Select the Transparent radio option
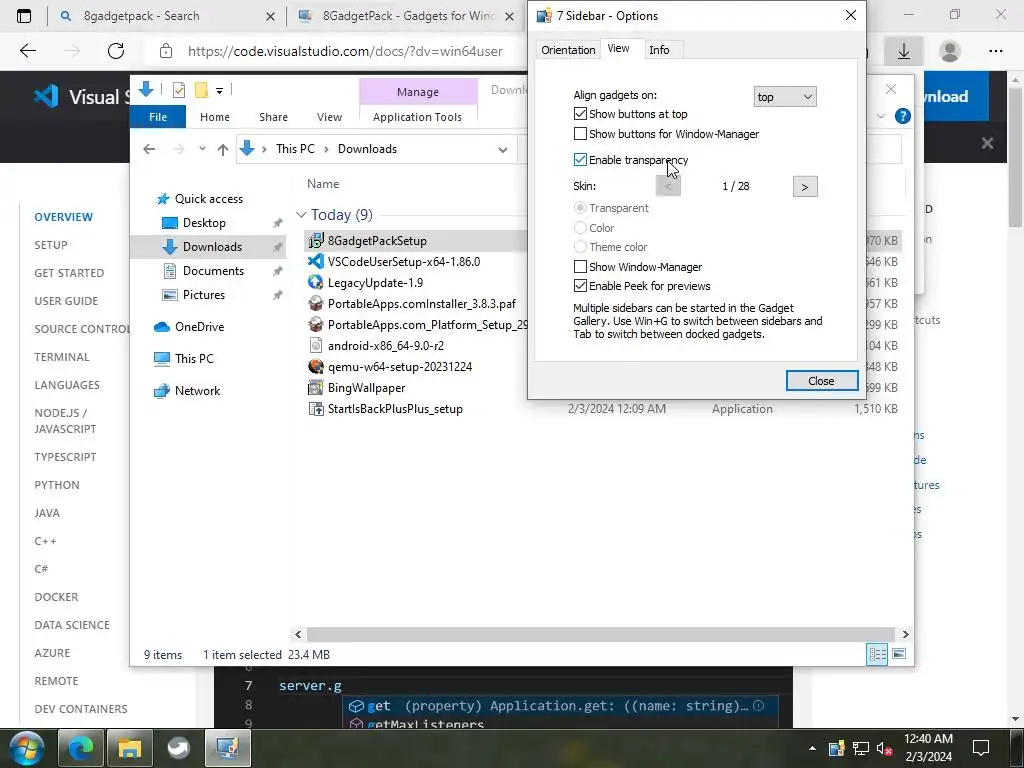1024x768 pixels. [x=580, y=208]
